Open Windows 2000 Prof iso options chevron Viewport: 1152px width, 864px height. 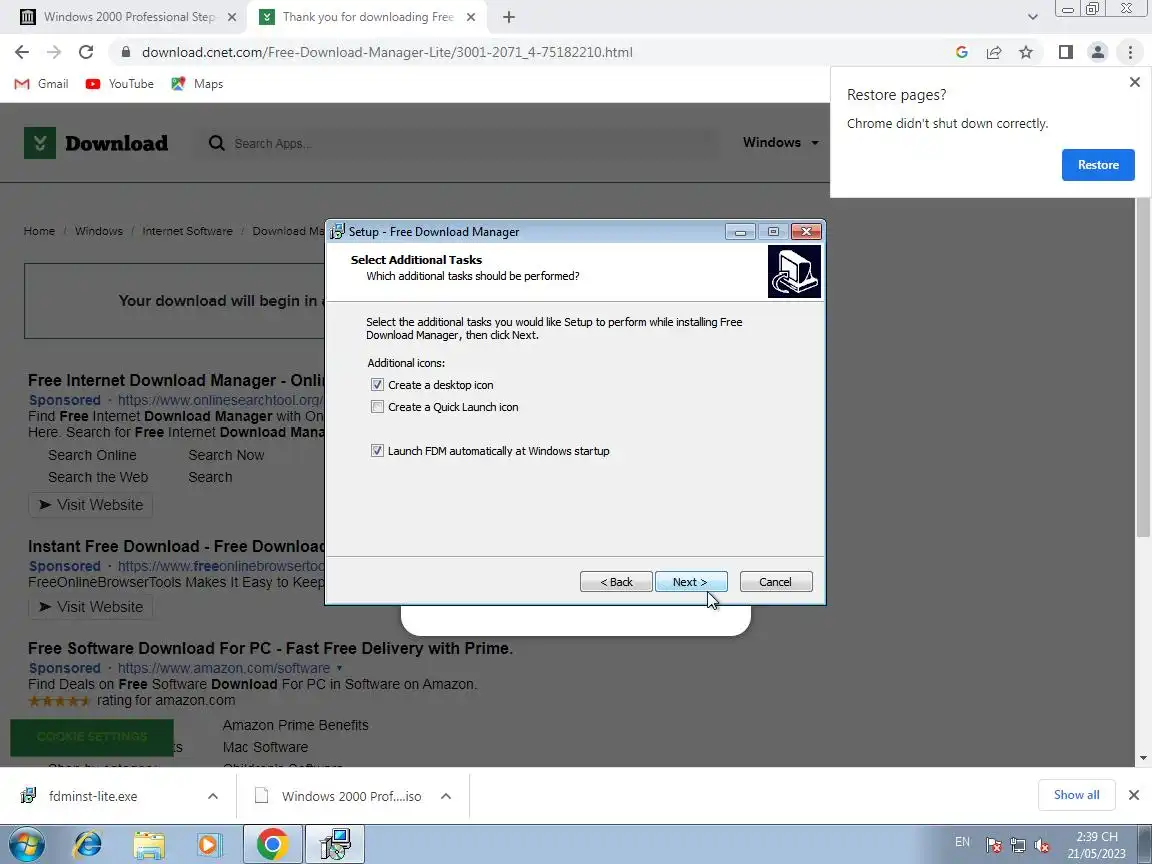click(x=445, y=796)
